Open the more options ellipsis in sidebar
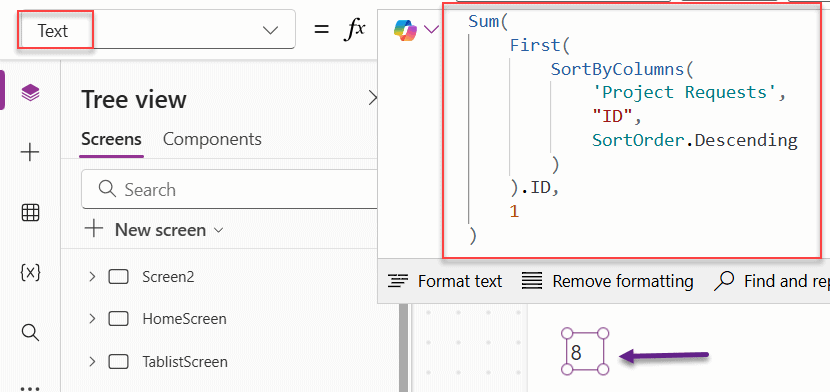830x392 pixels. coord(30,388)
